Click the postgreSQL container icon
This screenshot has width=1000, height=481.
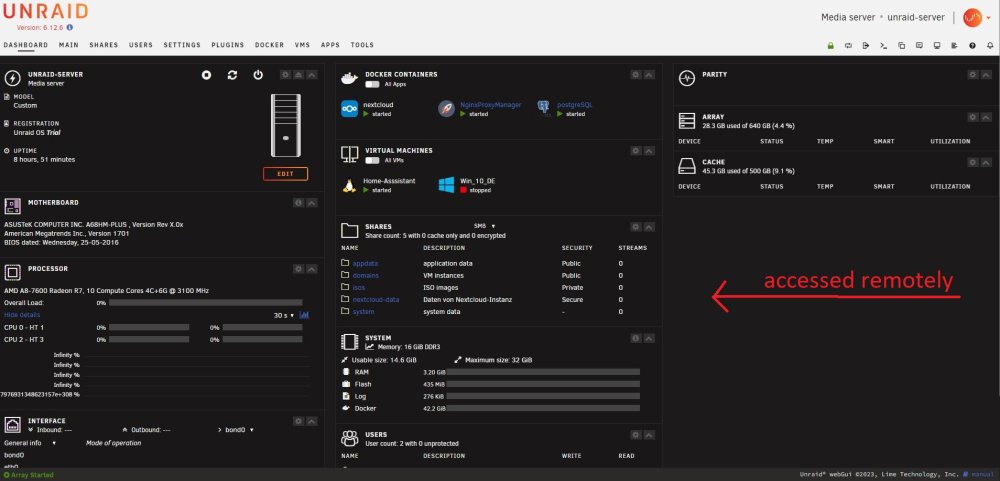click(x=543, y=108)
